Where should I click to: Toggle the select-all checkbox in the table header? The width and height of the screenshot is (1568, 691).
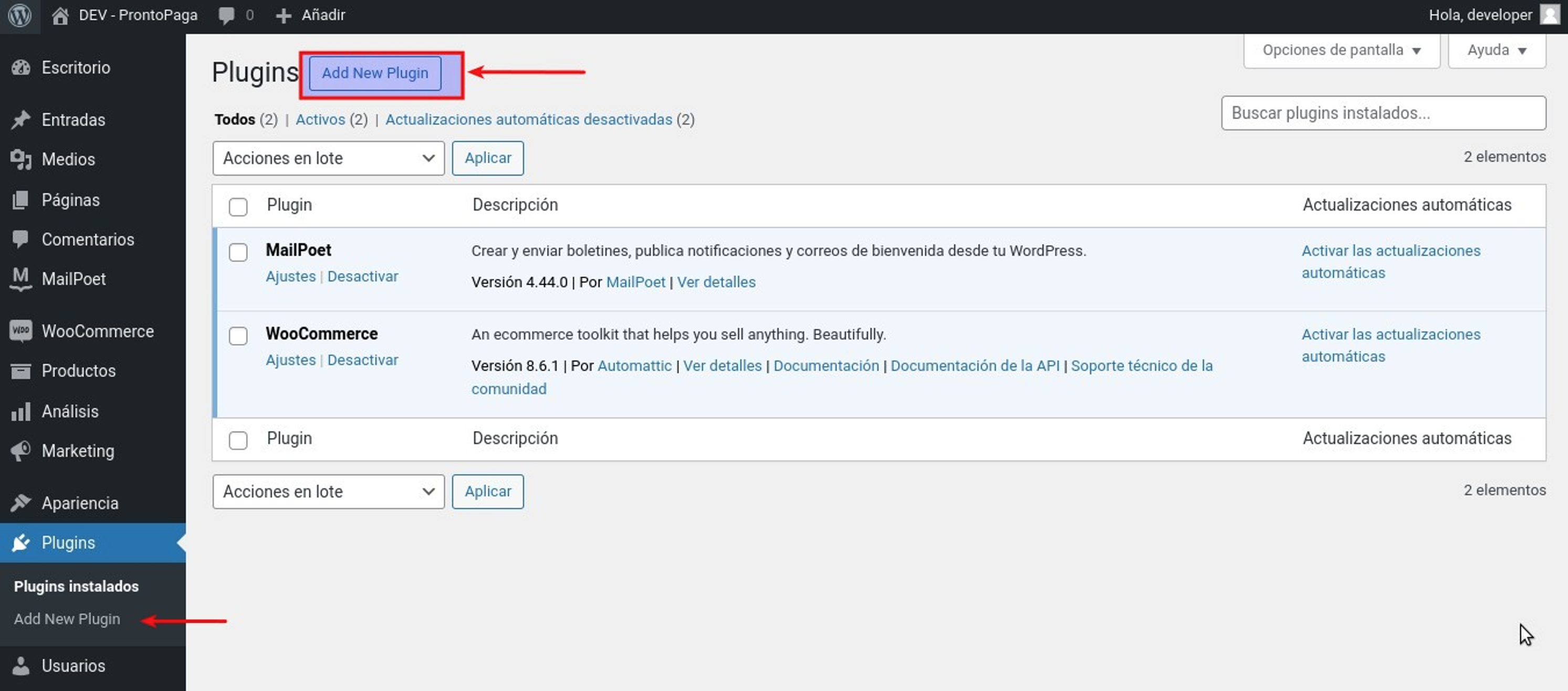238,206
